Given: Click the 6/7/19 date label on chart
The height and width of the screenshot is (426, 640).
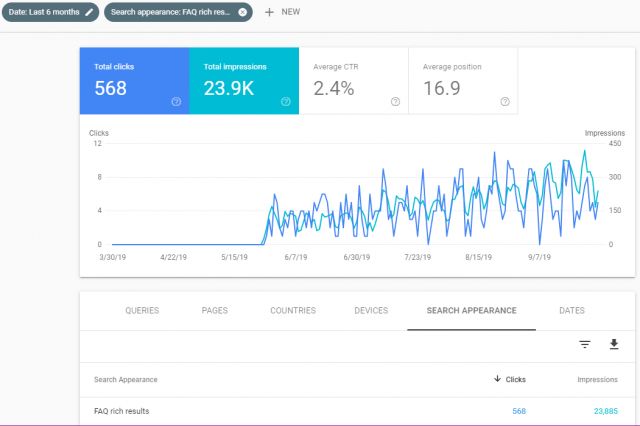Looking at the screenshot, I should [x=296, y=257].
